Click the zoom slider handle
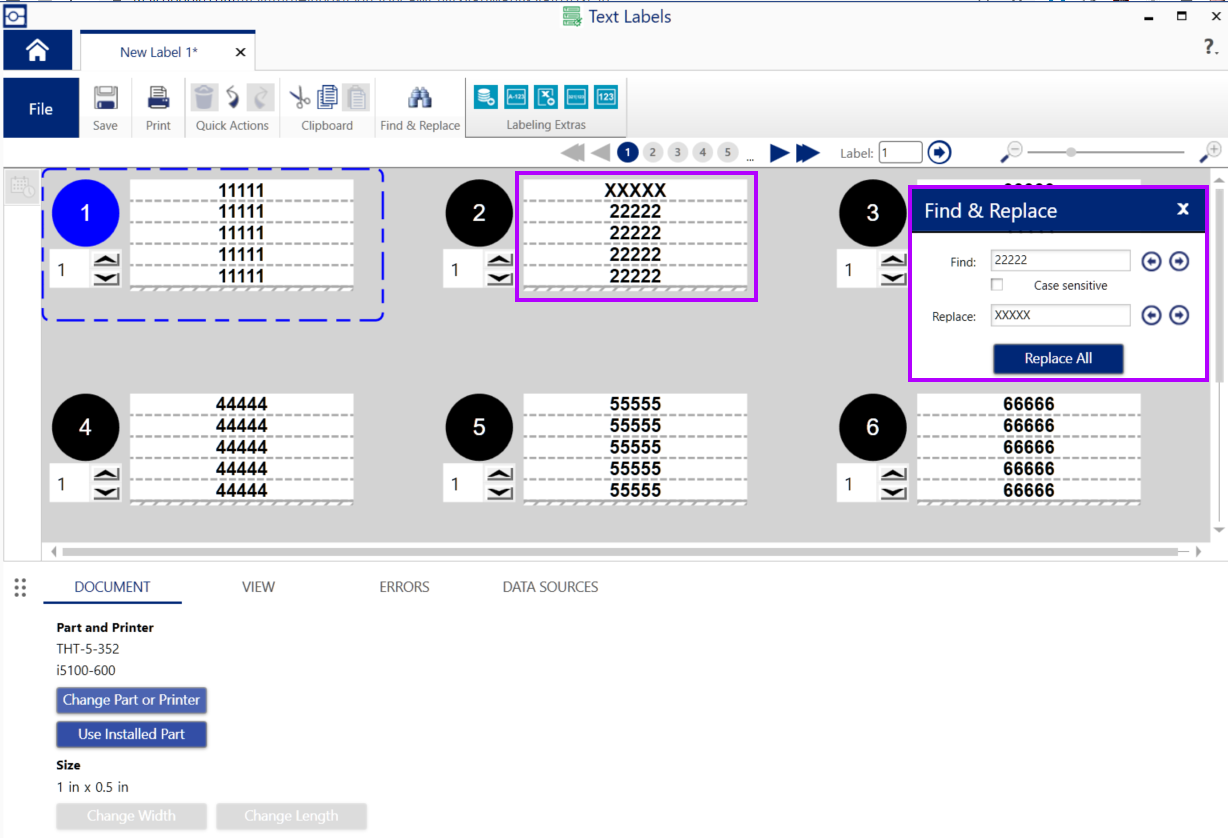Image resolution: width=1228 pixels, height=838 pixels. 1071,153
